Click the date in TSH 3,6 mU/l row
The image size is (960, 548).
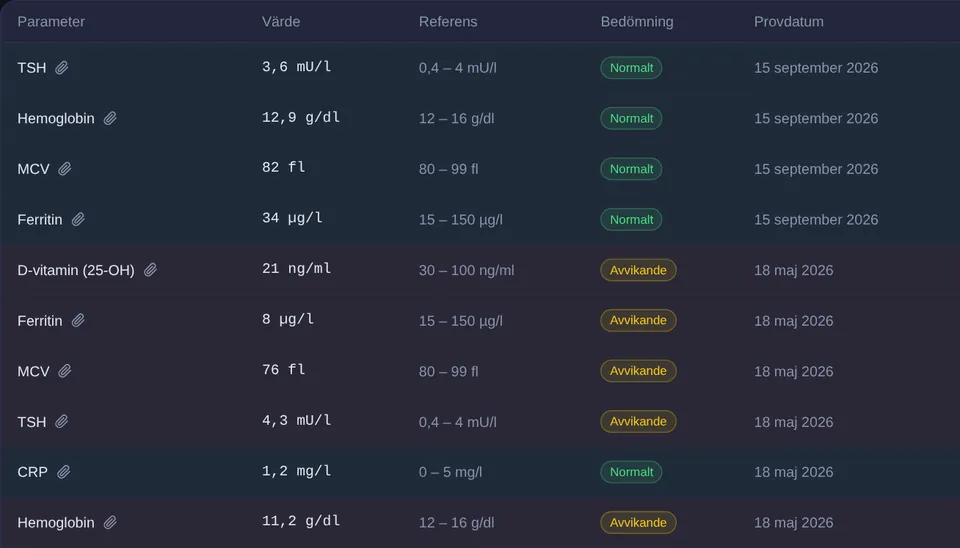816,68
